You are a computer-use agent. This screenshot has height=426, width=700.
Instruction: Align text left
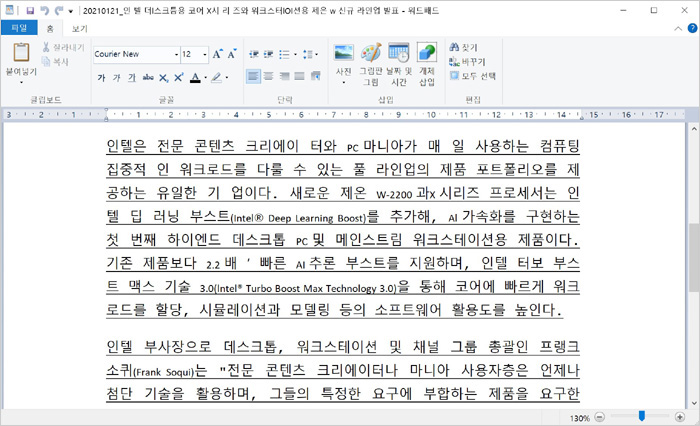point(253,76)
